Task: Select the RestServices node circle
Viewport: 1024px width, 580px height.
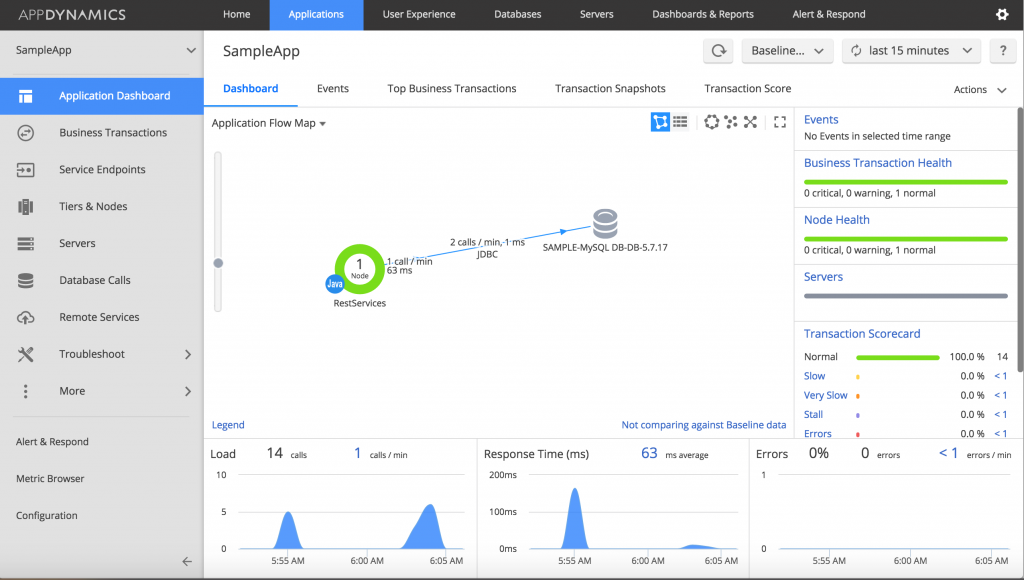Action: tap(359, 267)
